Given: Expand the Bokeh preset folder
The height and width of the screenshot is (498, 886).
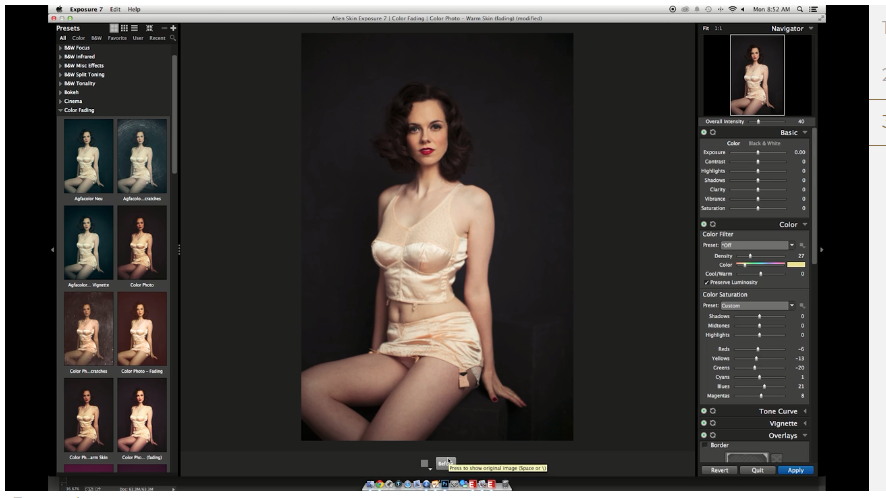Looking at the screenshot, I should point(60,92).
